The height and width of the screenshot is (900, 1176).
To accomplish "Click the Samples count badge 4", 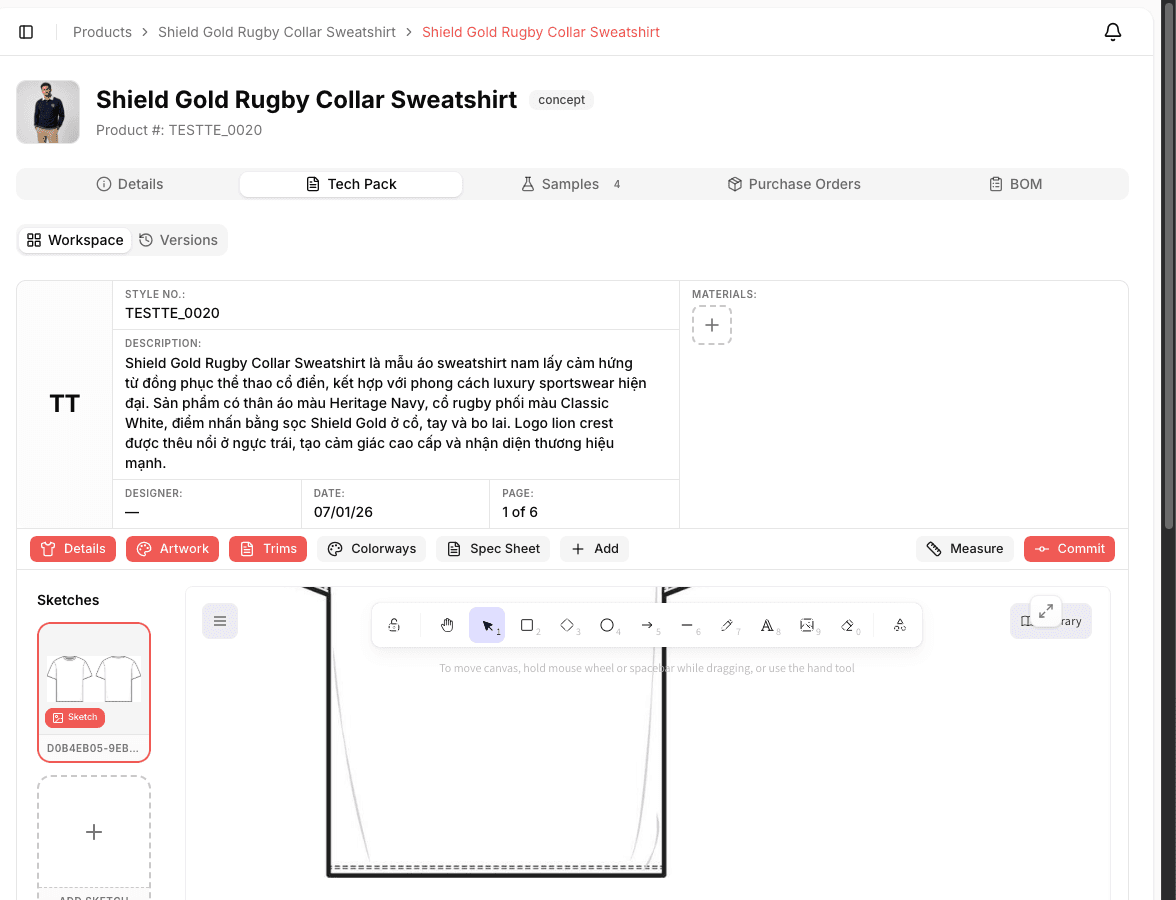I will (616, 184).
